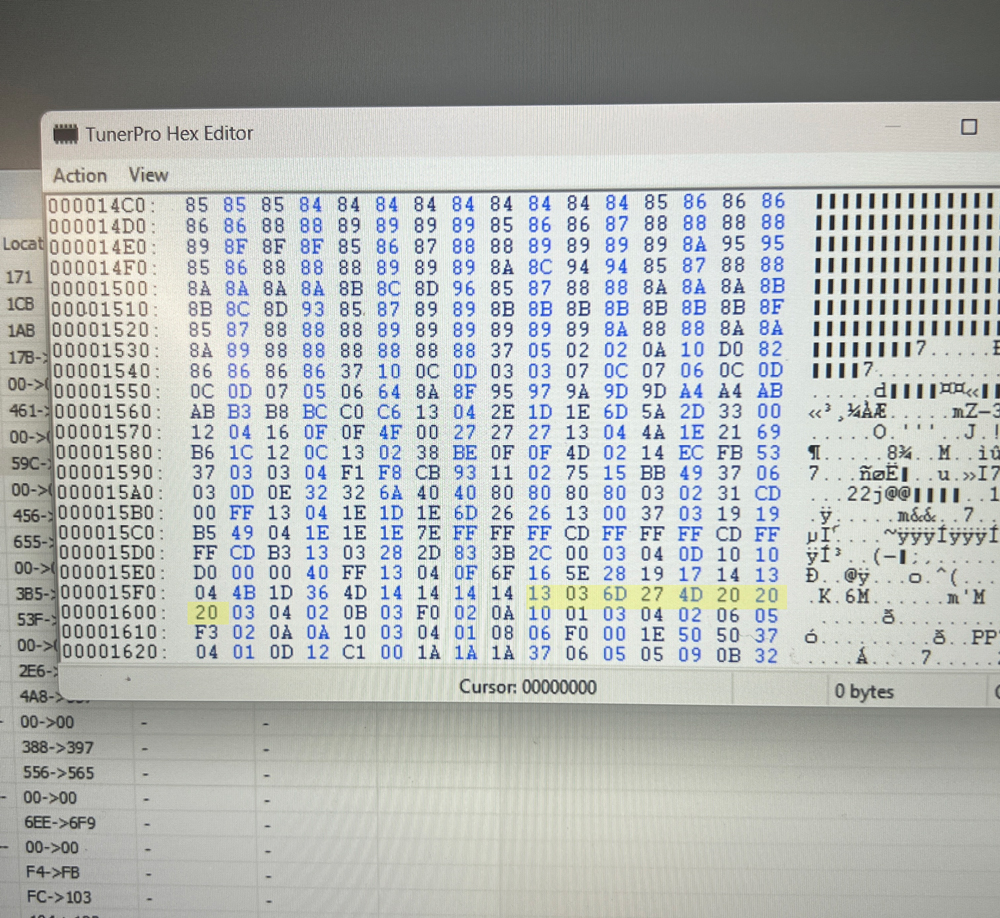Click byte D0 at start of row 000015E0
Viewport: 1000px width, 918px height.
click(203, 574)
